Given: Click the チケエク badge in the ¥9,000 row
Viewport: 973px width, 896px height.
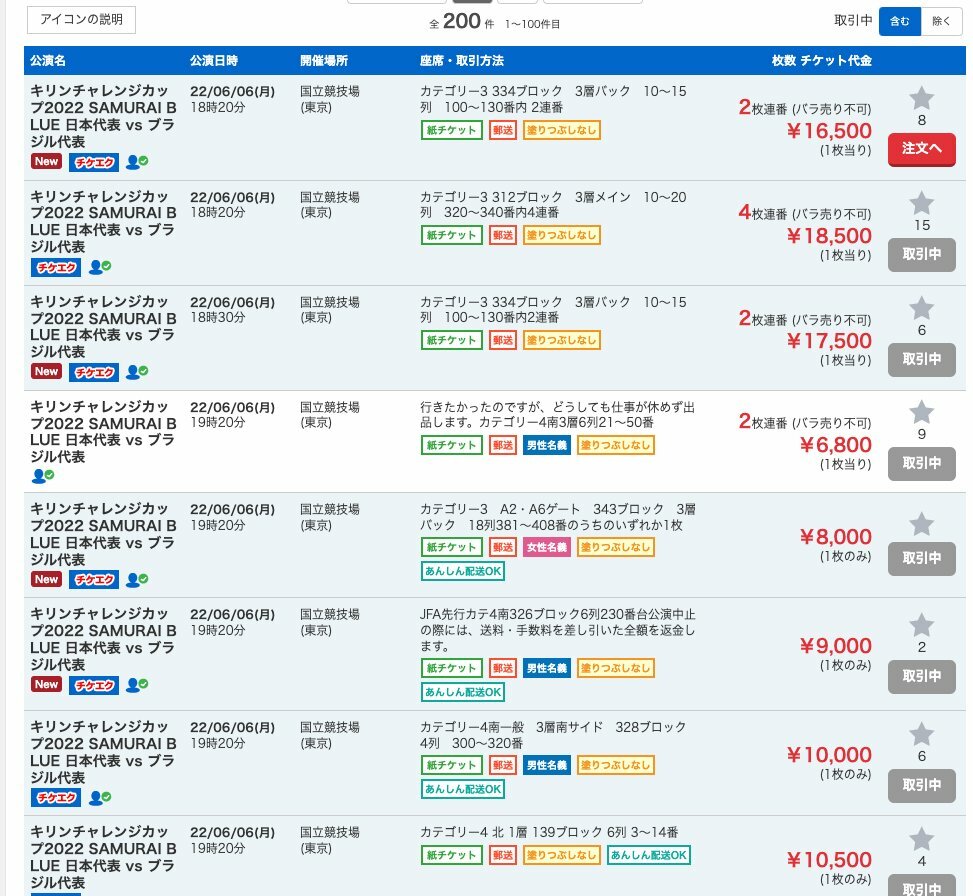Looking at the screenshot, I should click(x=94, y=685).
